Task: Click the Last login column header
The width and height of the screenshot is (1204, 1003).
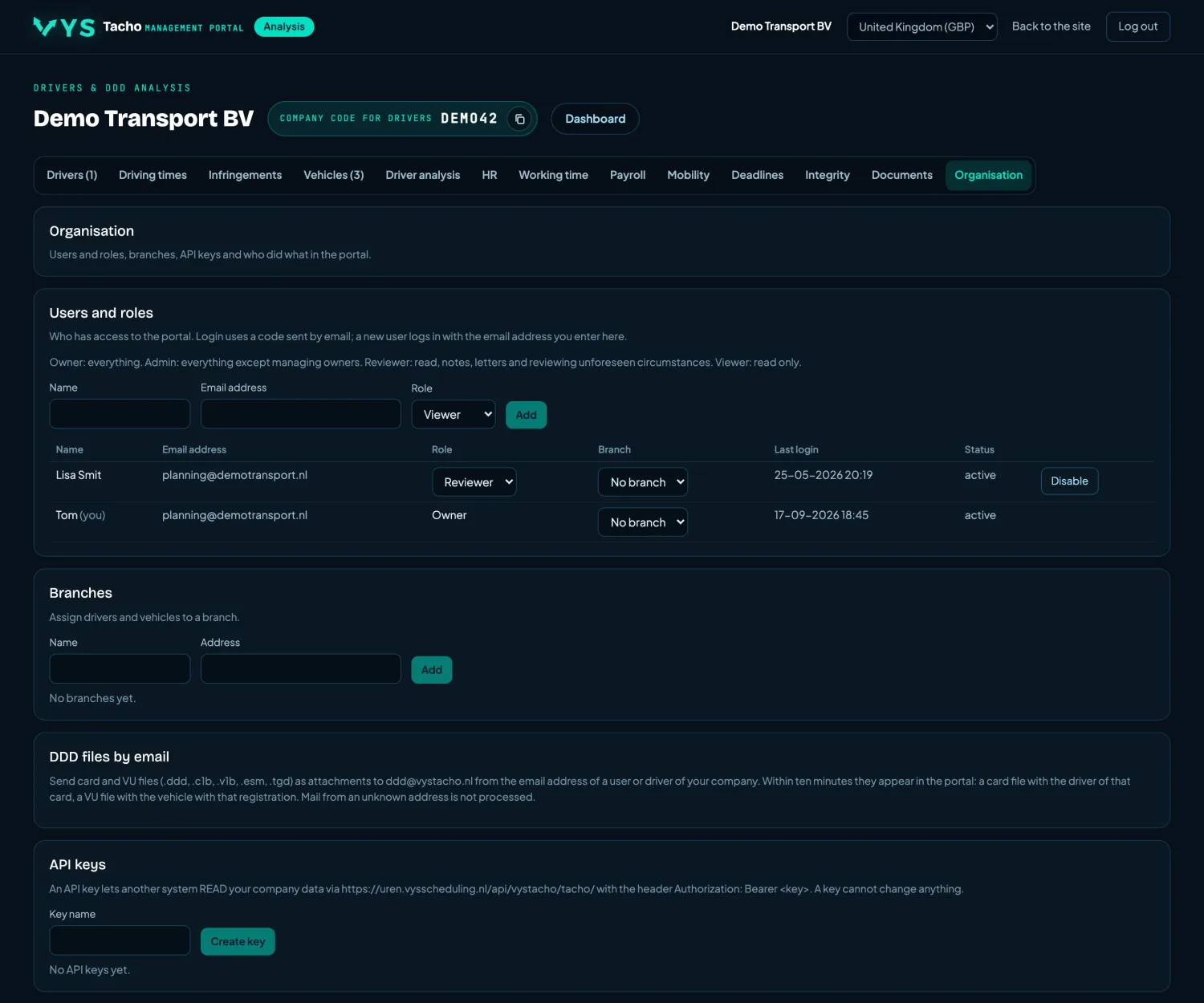Action: (796, 449)
